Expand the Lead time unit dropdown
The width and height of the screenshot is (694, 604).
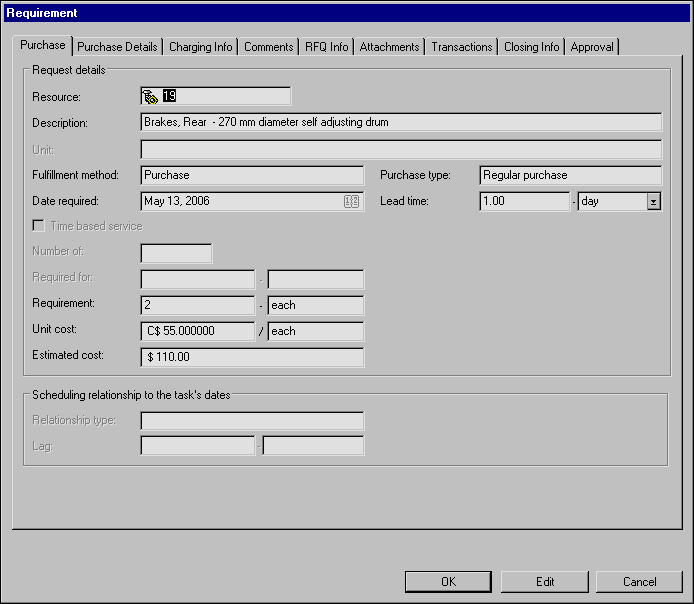(653, 202)
